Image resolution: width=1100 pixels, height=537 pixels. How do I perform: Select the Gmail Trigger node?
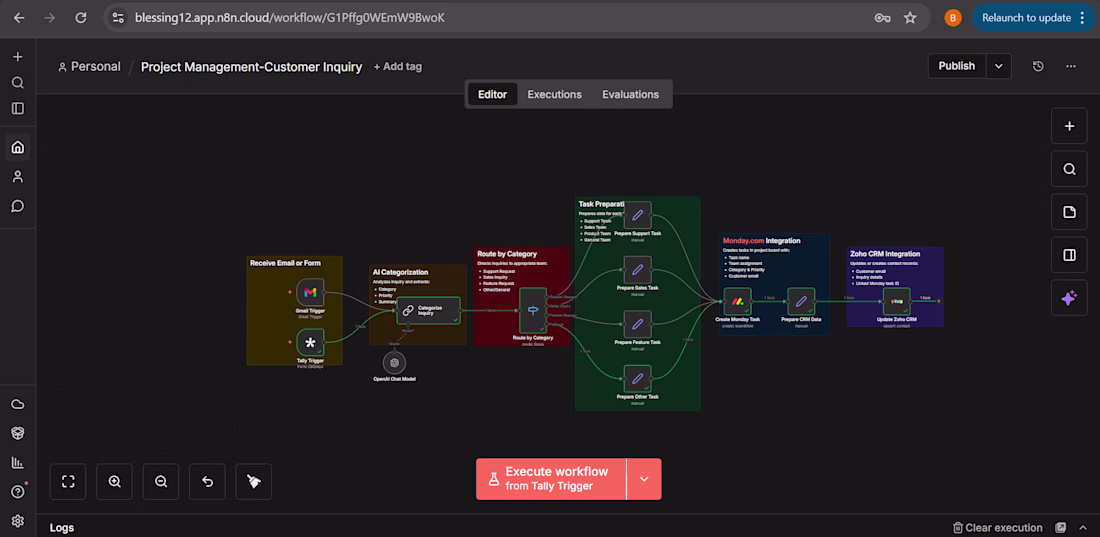click(x=310, y=292)
